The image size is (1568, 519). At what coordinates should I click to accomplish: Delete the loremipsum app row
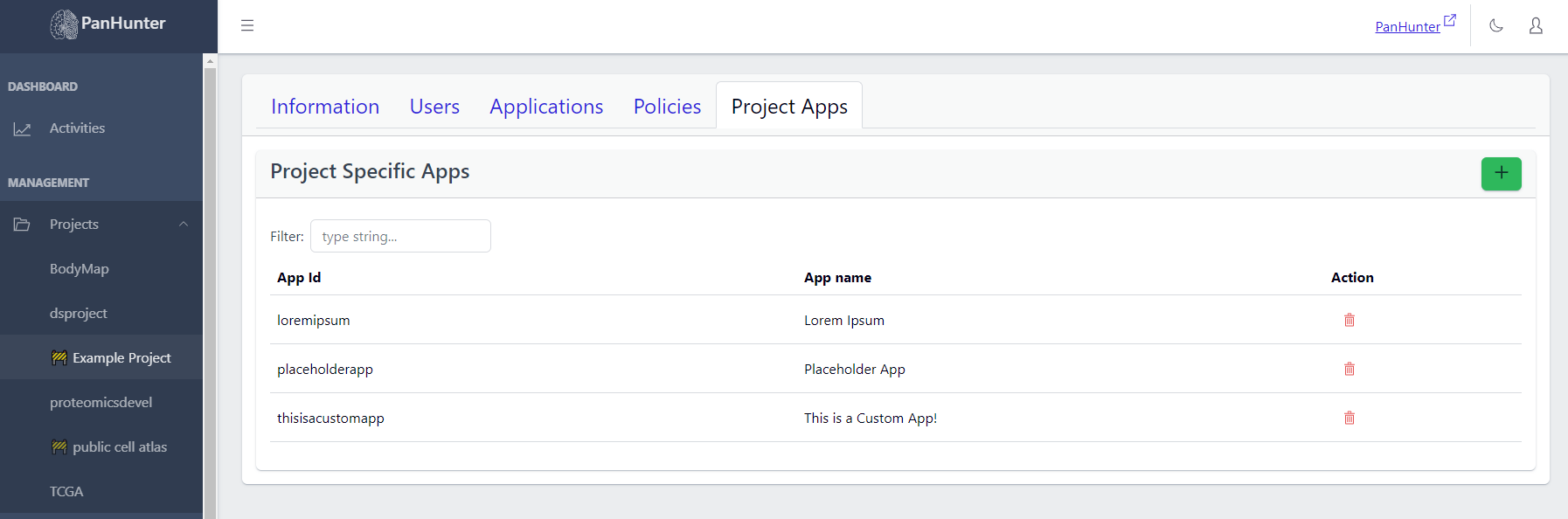(1349, 320)
